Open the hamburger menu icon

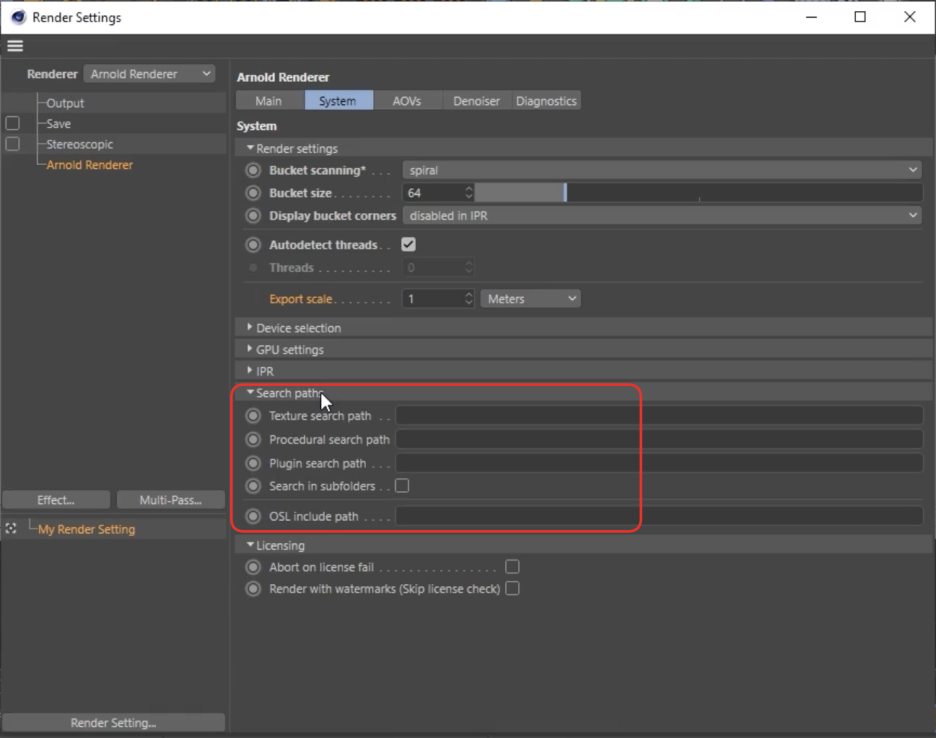click(x=15, y=46)
